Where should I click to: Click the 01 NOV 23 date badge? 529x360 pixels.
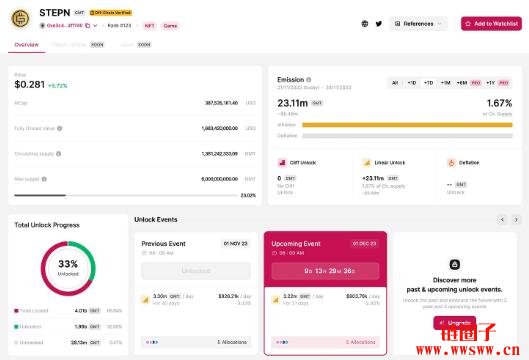[x=235, y=244]
